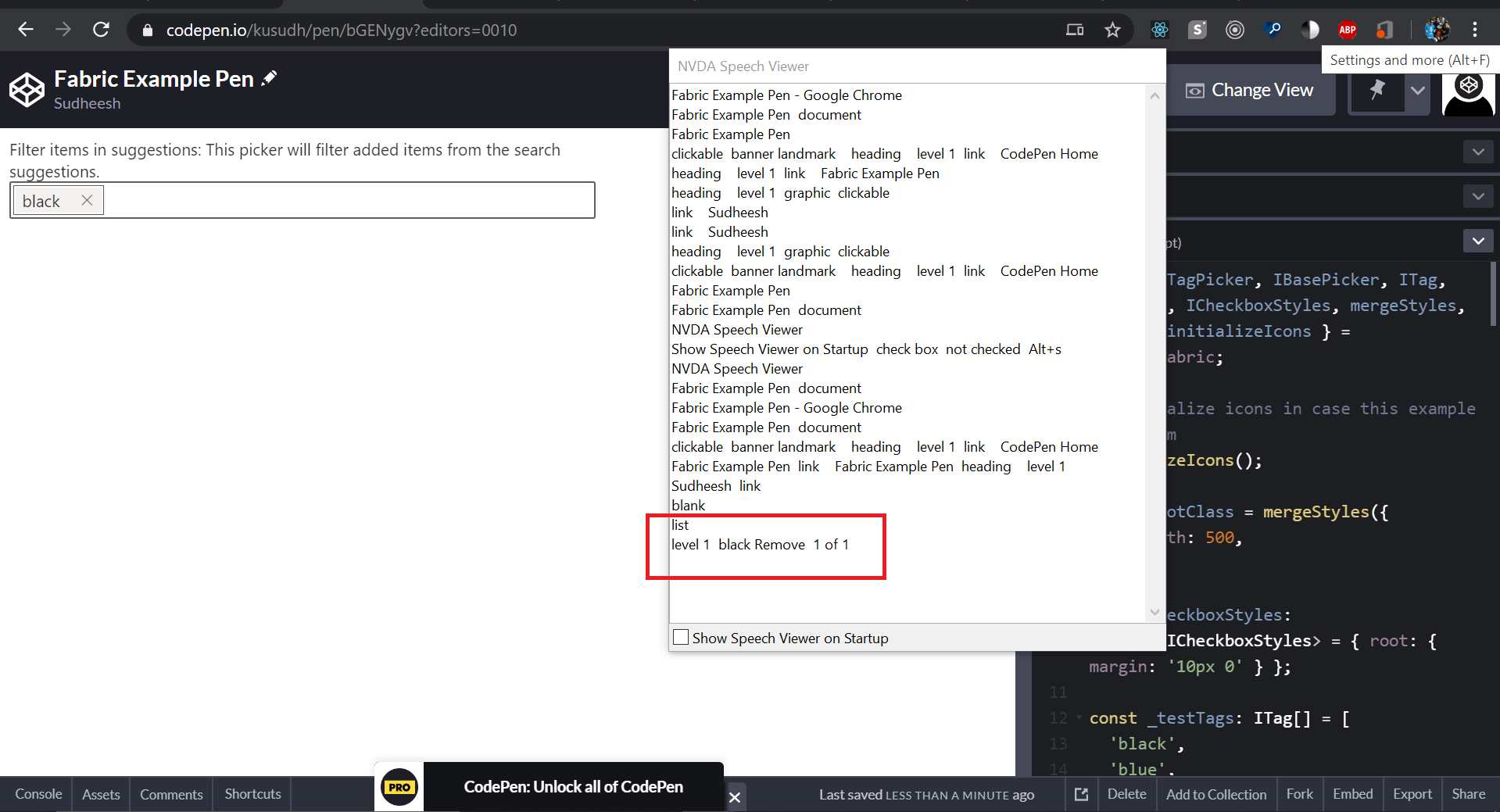The width and height of the screenshot is (1500, 812).
Task: Open the Sudheesh profile link
Action: pyautogui.click(x=87, y=103)
